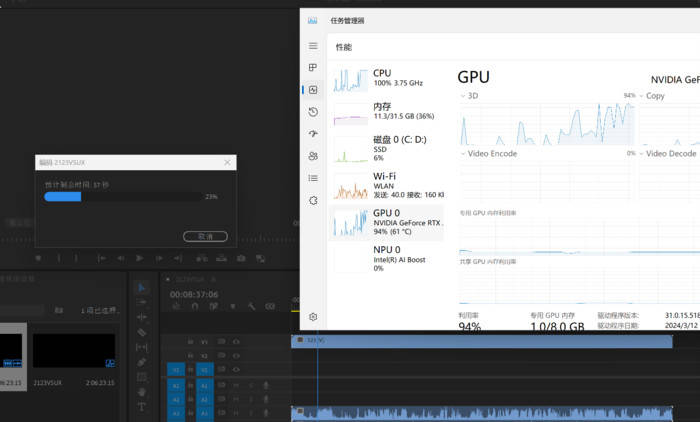This screenshot has height=422, width=700.
Task: Solo audio track A1
Action: pyautogui.click(x=251, y=385)
